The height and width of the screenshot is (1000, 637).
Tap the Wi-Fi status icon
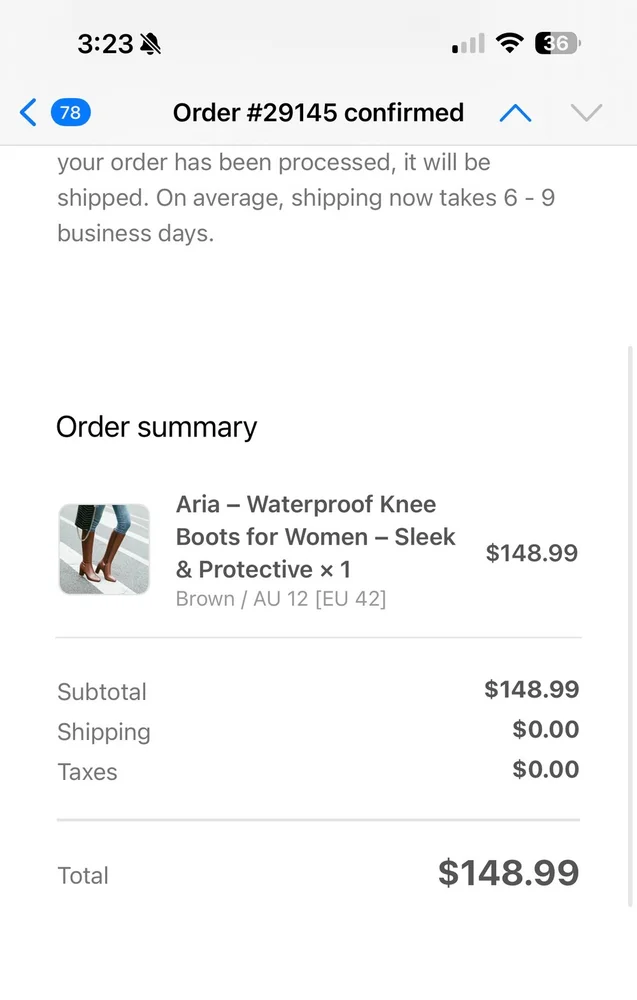[510, 43]
